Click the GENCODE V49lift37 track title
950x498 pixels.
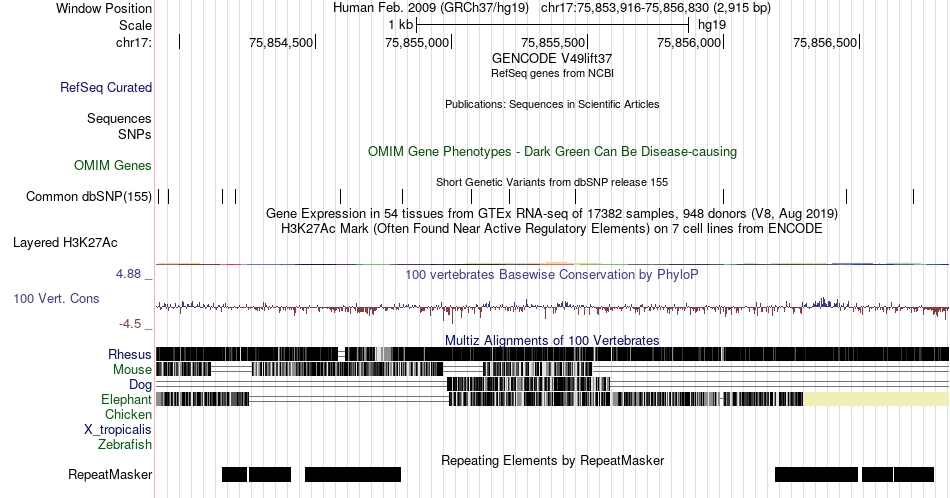click(x=552, y=59)
